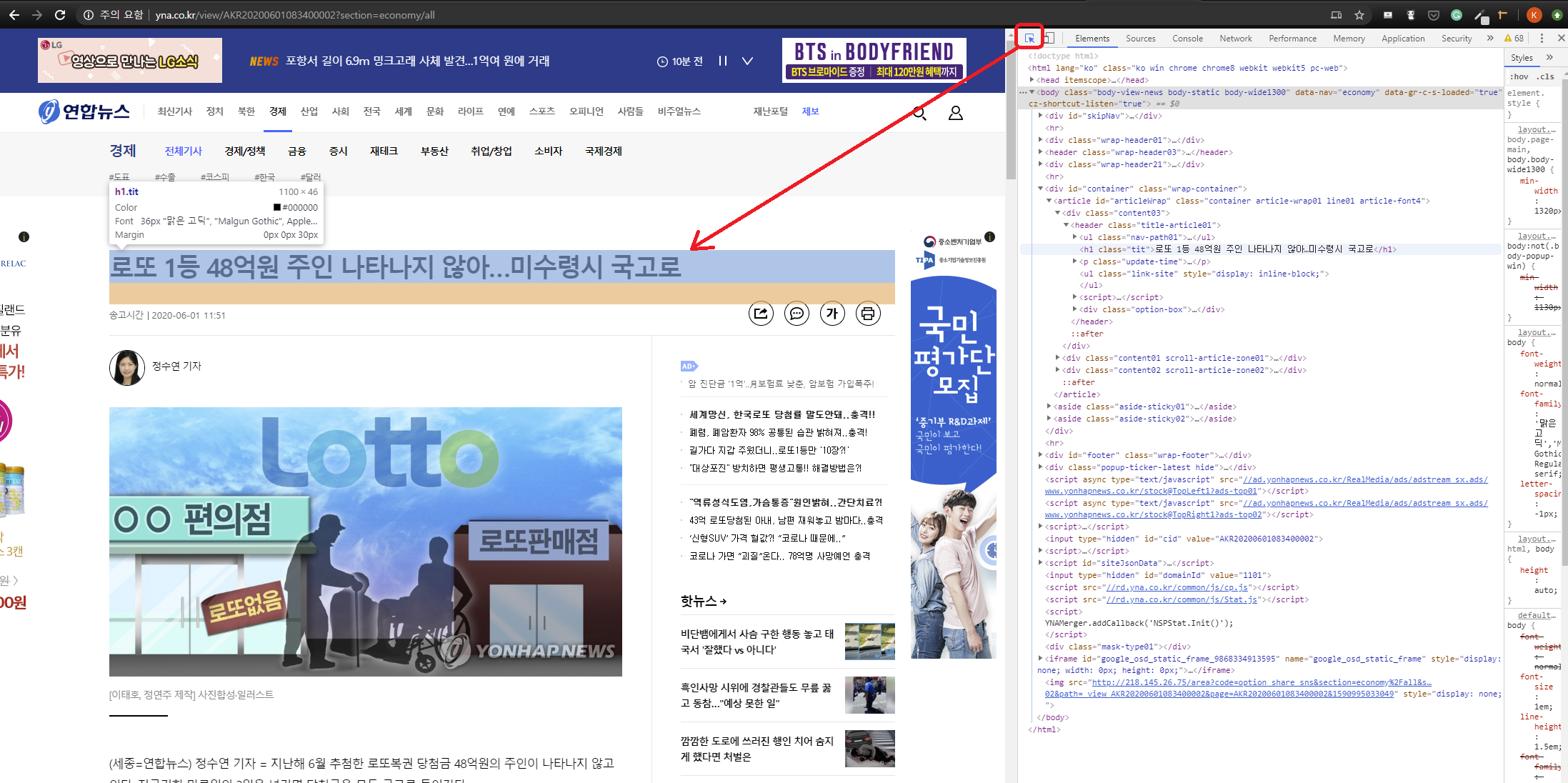Expand the news ticker dropdown chevron
Viewport: 1568px width, 783px height.
point(747,61)
